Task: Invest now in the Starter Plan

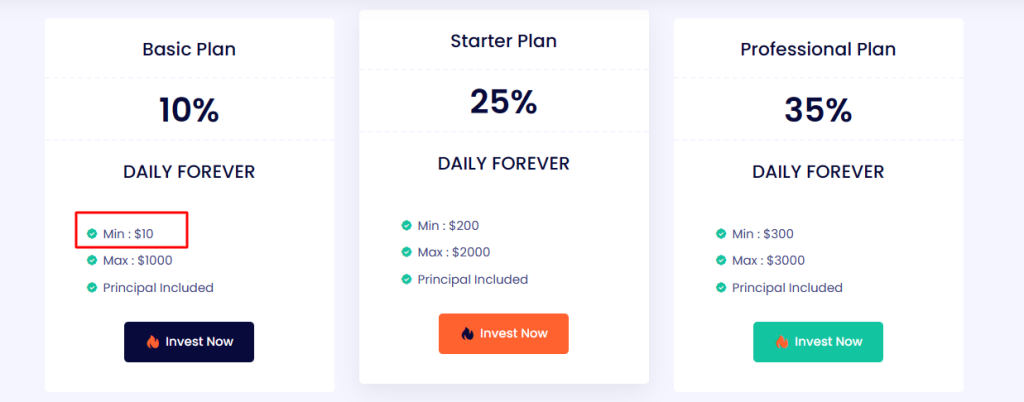Action: [504, 333]
